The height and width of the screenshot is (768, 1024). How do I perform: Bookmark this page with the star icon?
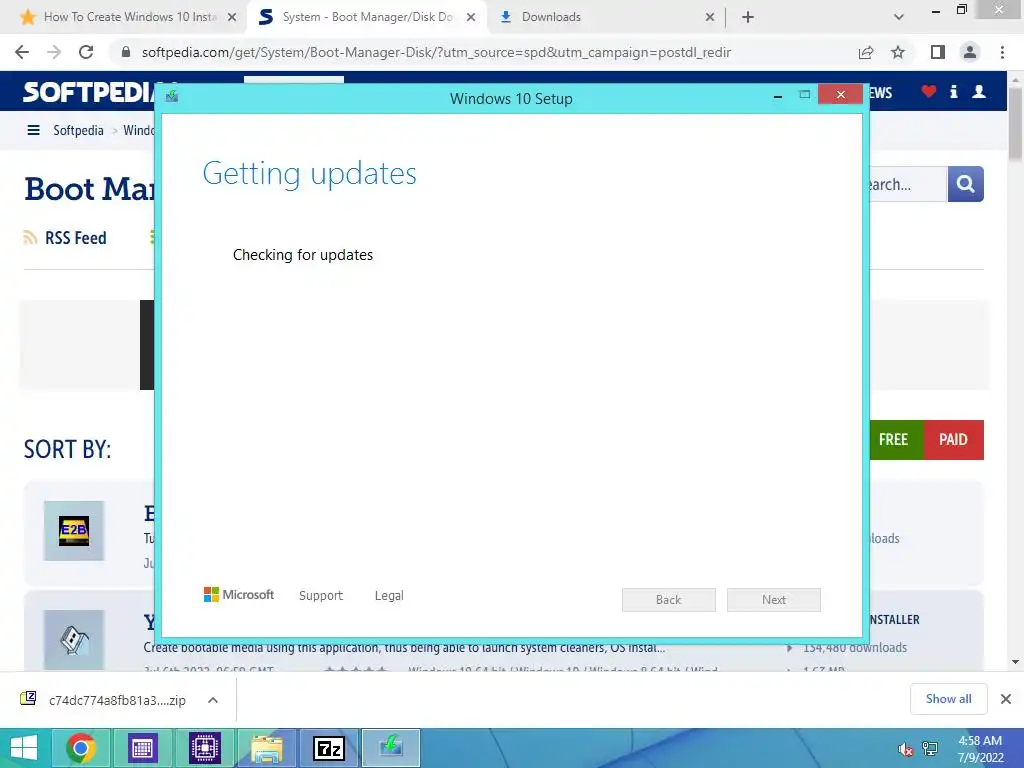[x=898, y=52]
